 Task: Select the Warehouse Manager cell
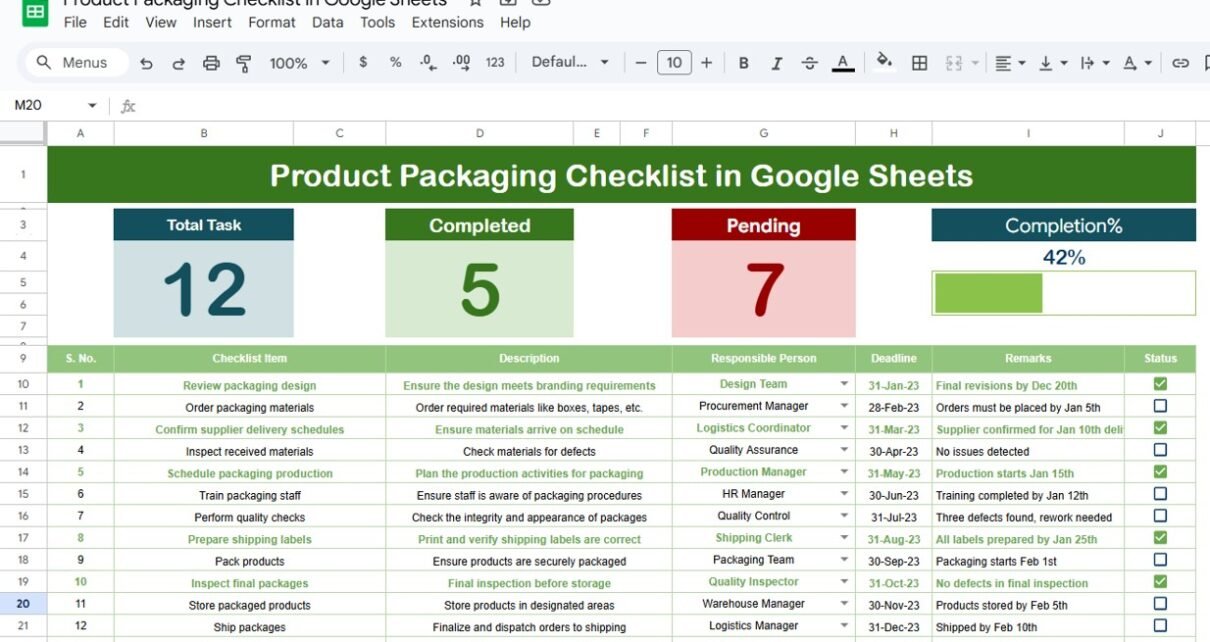click(764, 604)
